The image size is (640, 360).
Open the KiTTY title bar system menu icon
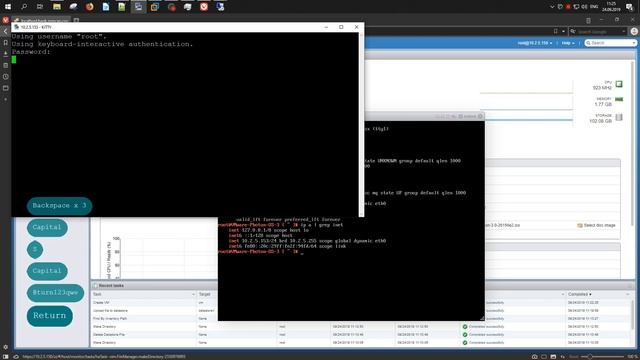tap(16, 27)
